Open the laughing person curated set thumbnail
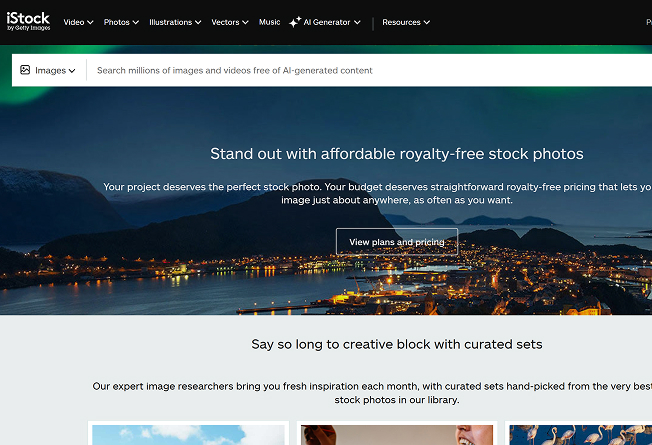The height and width of the screenshot is (445, 652). tap(397, 435)
